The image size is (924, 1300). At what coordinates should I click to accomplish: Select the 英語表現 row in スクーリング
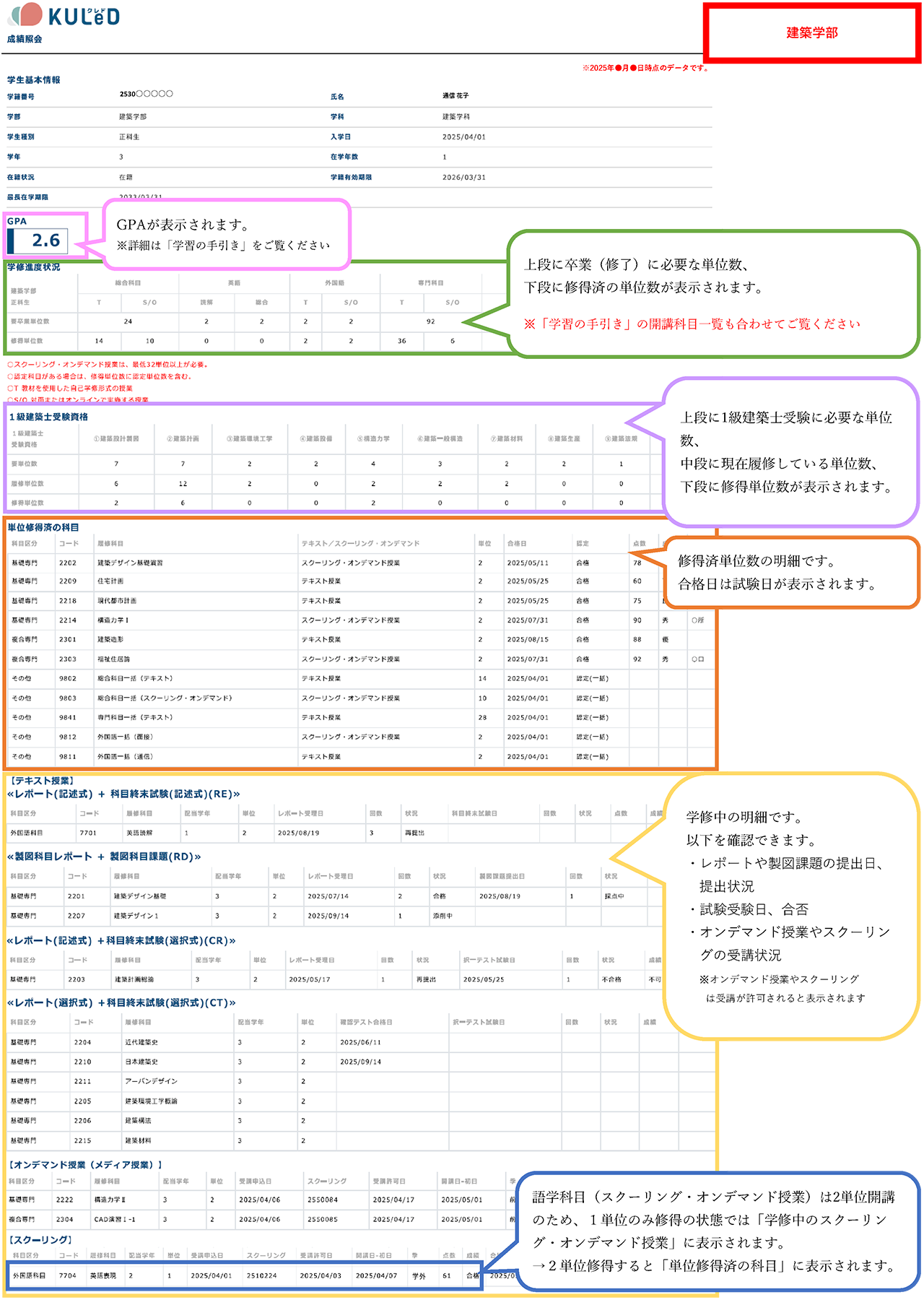tap(103, 1275)
